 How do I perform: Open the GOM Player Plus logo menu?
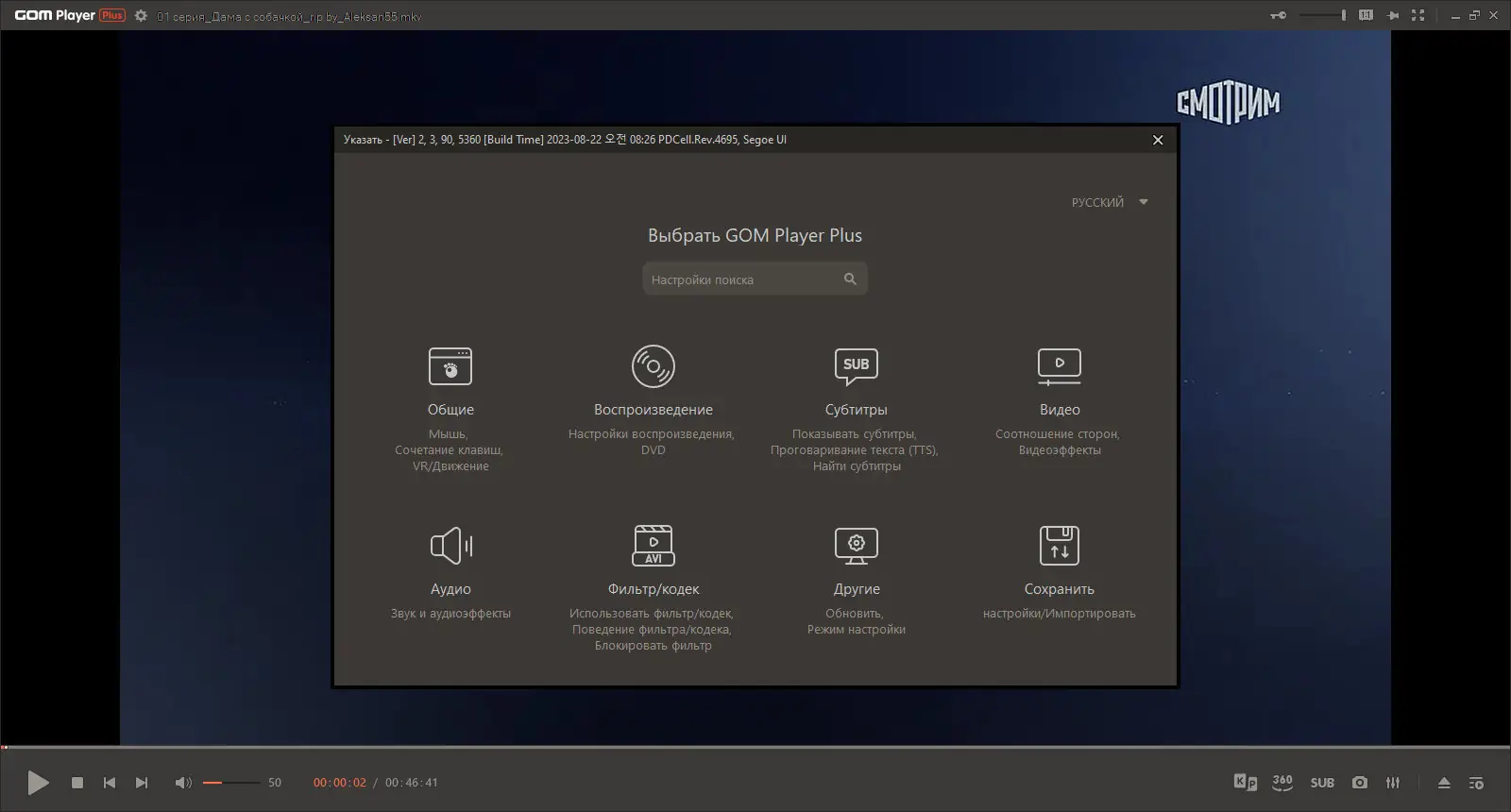tap(69, 15)
